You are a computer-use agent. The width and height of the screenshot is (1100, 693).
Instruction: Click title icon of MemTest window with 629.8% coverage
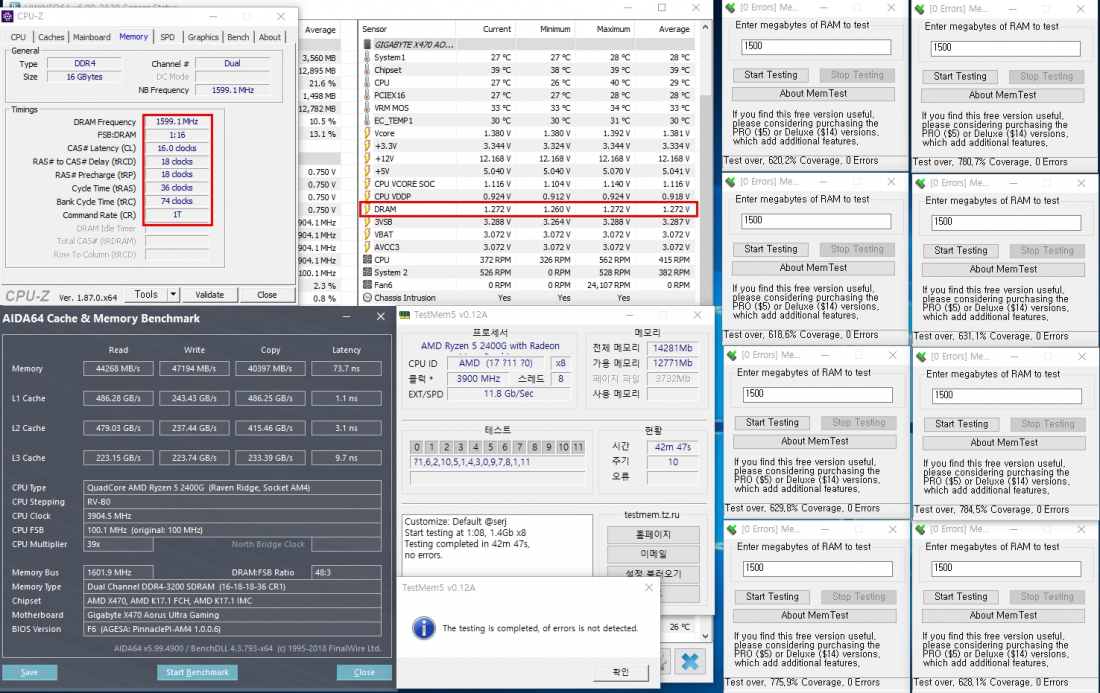point(732,356)
